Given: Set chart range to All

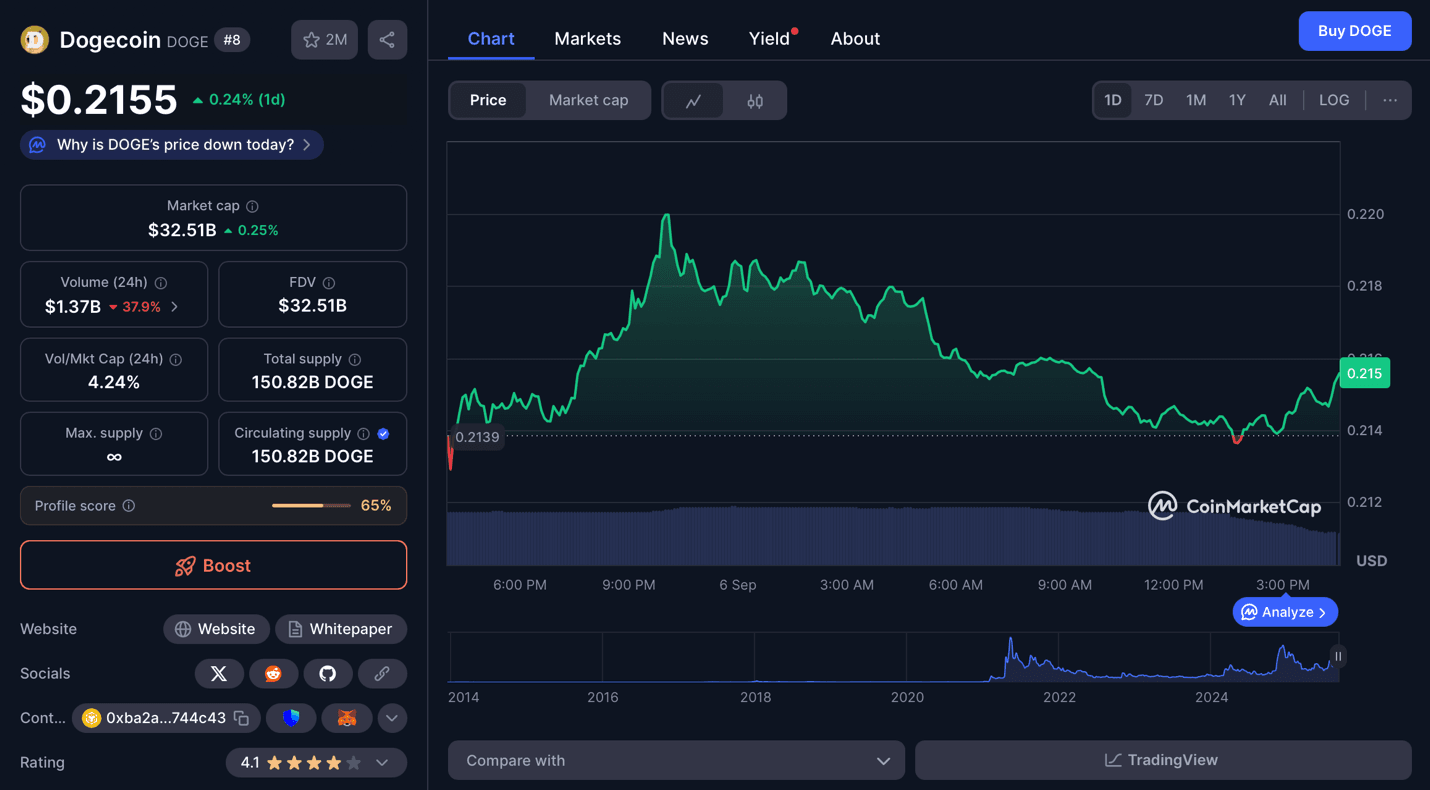Looking at the screenshot, I should [1278, 100].
